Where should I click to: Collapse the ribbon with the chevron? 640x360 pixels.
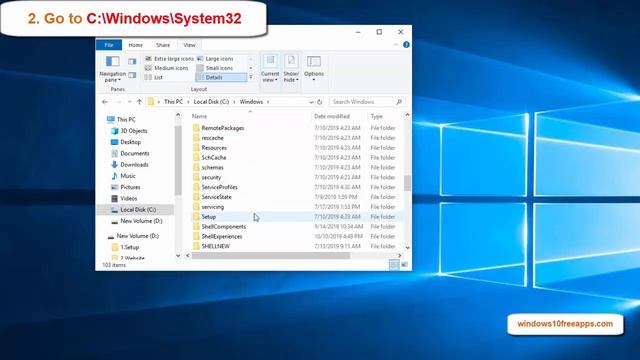coord(396,45)
